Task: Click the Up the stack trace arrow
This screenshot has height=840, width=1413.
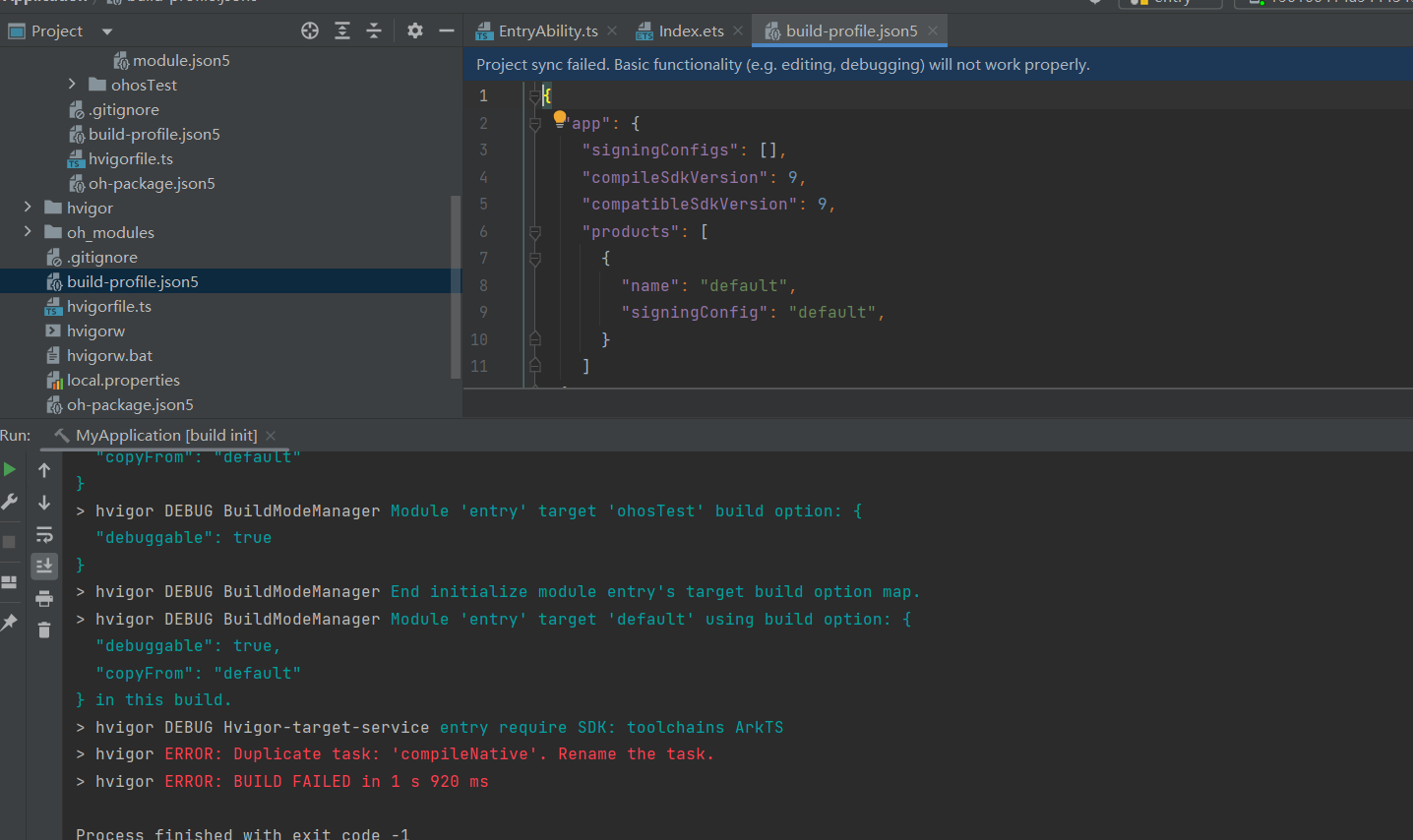Action: tap(44, 470)
